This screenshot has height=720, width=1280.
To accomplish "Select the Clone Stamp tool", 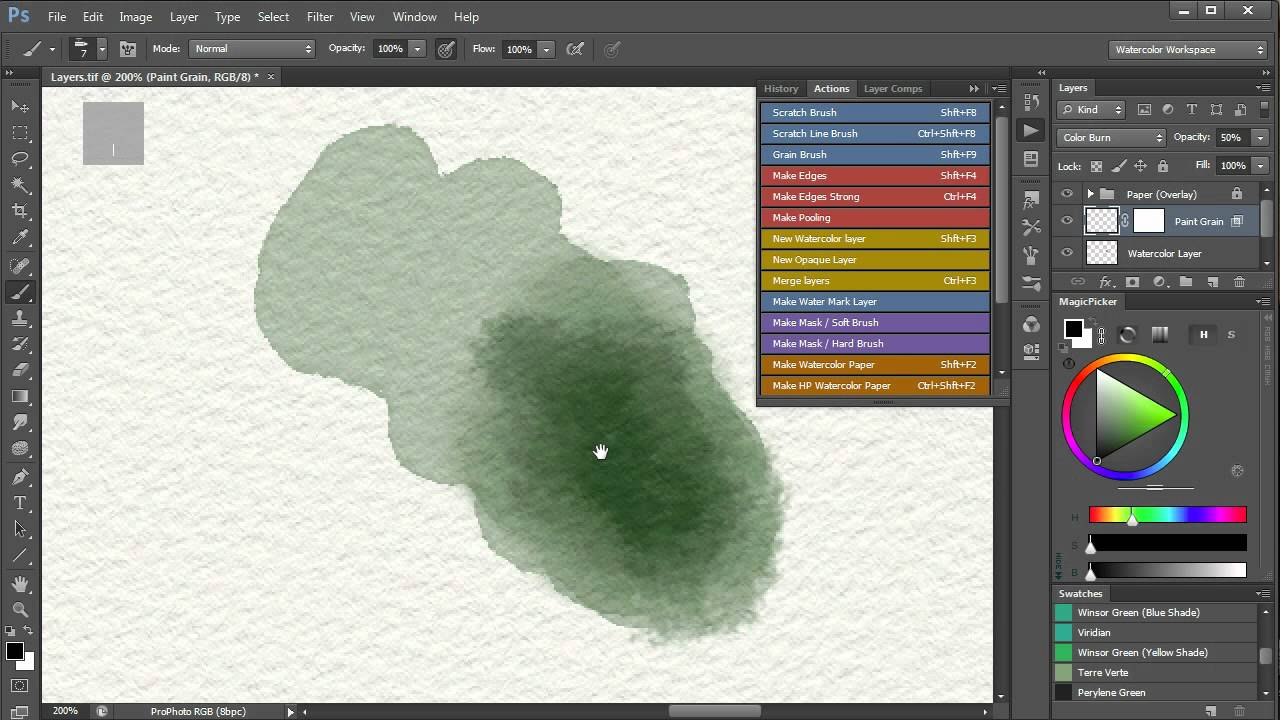I will click(x=20, y=318).
